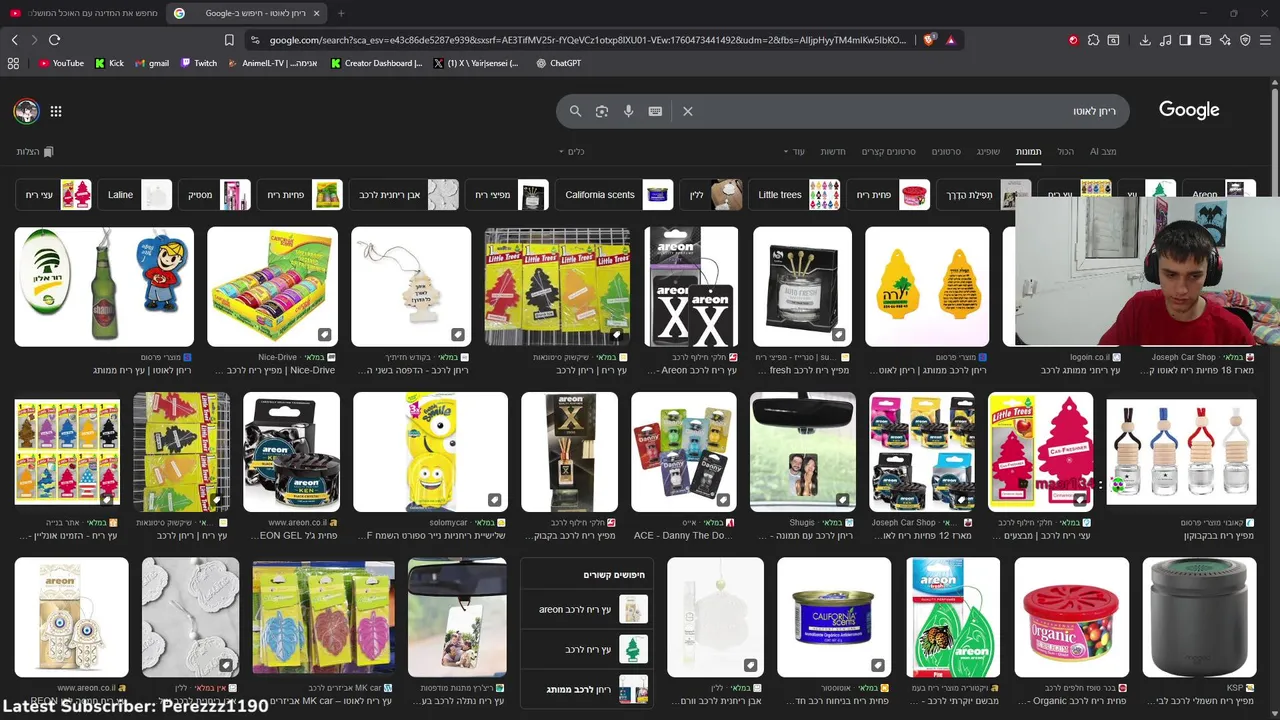Open Brave Shields lion icon

929,40
